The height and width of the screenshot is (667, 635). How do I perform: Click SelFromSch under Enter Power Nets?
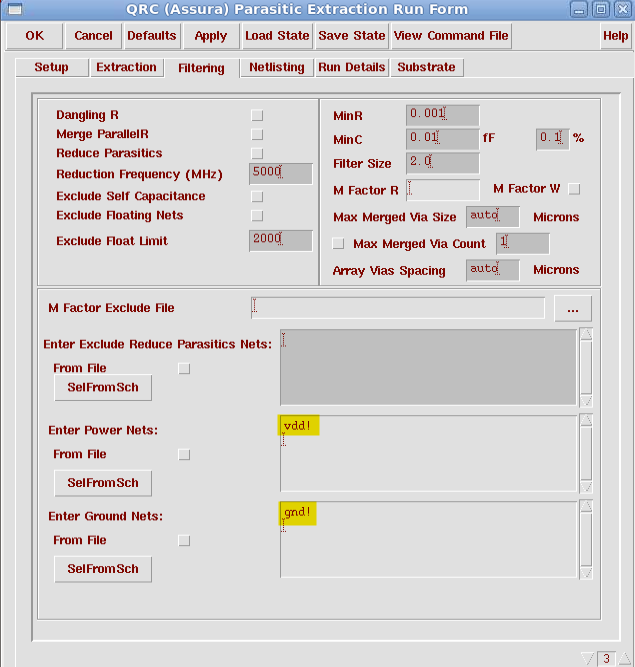(x=103, y=483)
